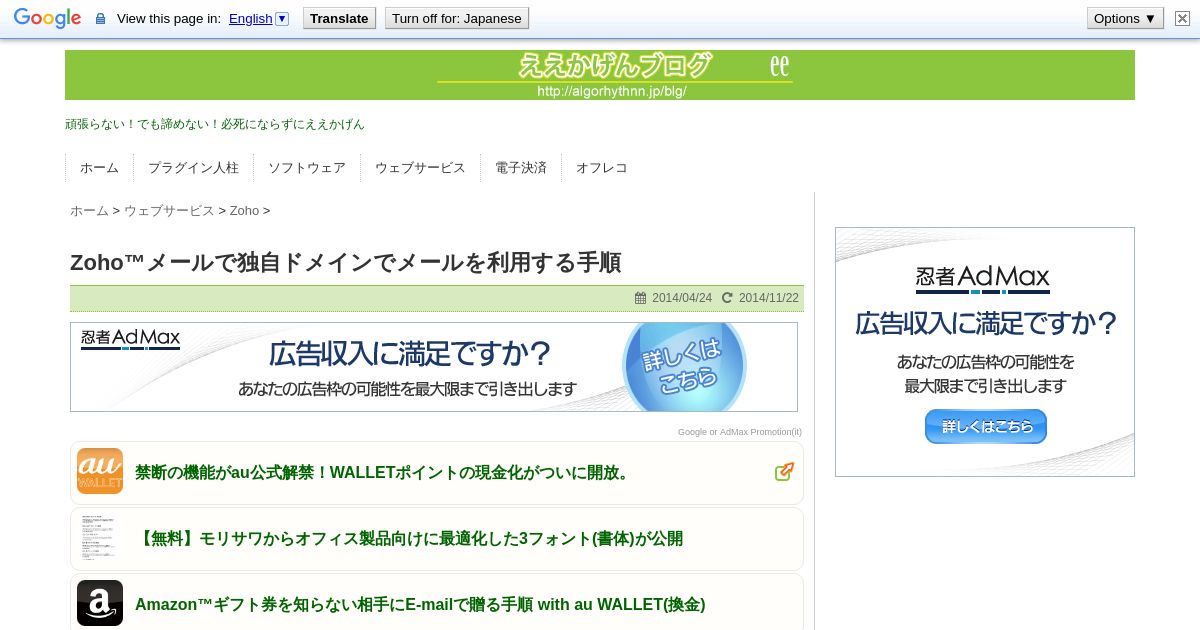The image size is (1200, 630).
Task: Click the sidebar 広告収入に満足ですか？ headline
Action: point(986,323)
